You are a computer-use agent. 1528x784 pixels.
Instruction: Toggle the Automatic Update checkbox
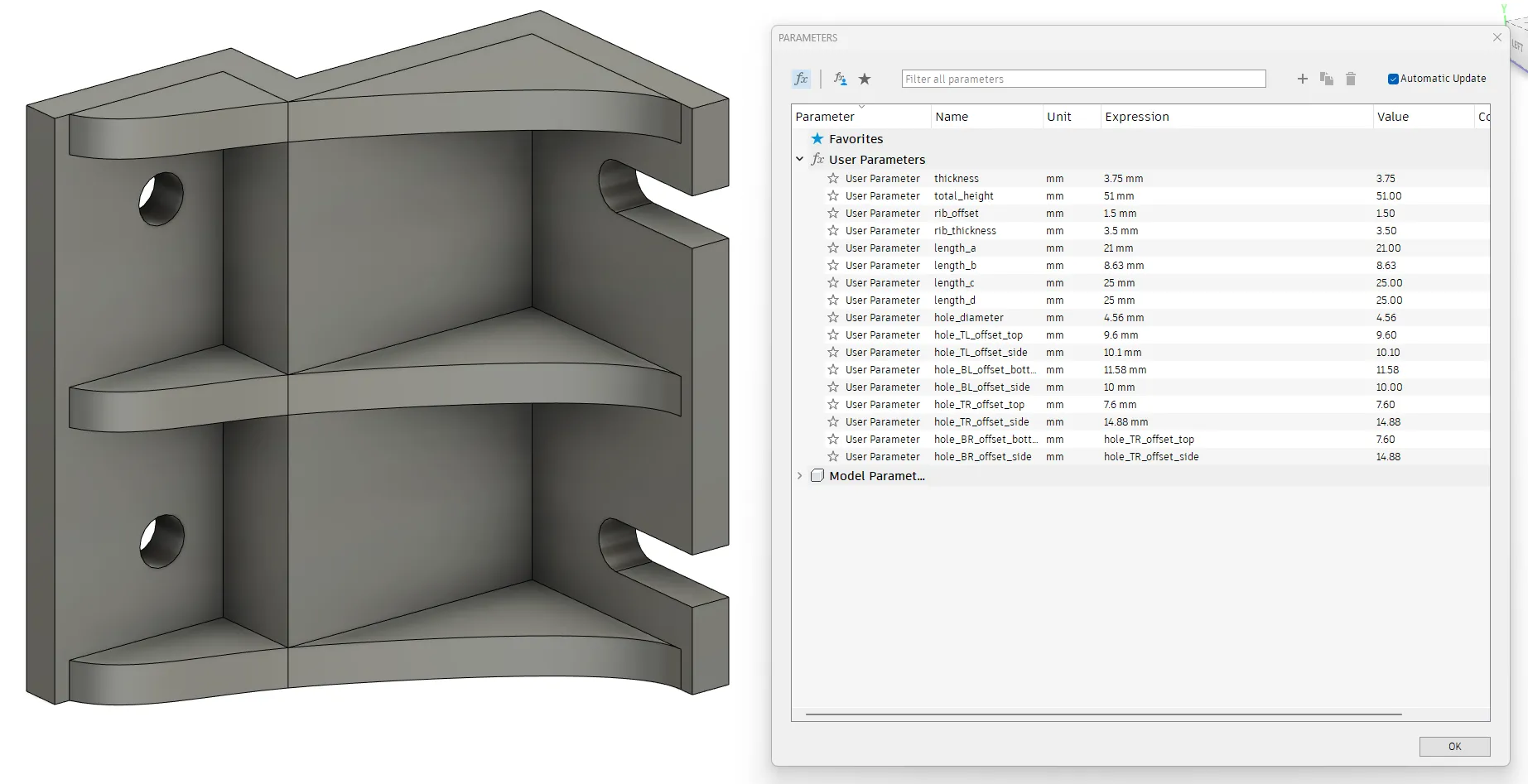pyautogui.click(x=1393, y=79)
